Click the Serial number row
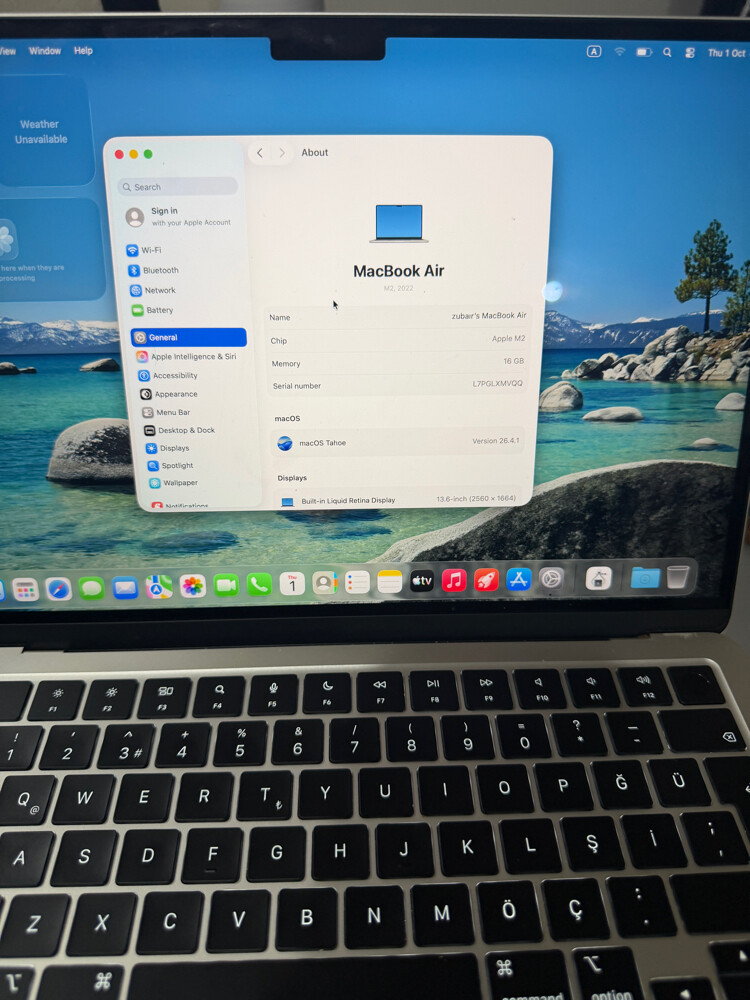750x1000 pixels. click(398, 385)
